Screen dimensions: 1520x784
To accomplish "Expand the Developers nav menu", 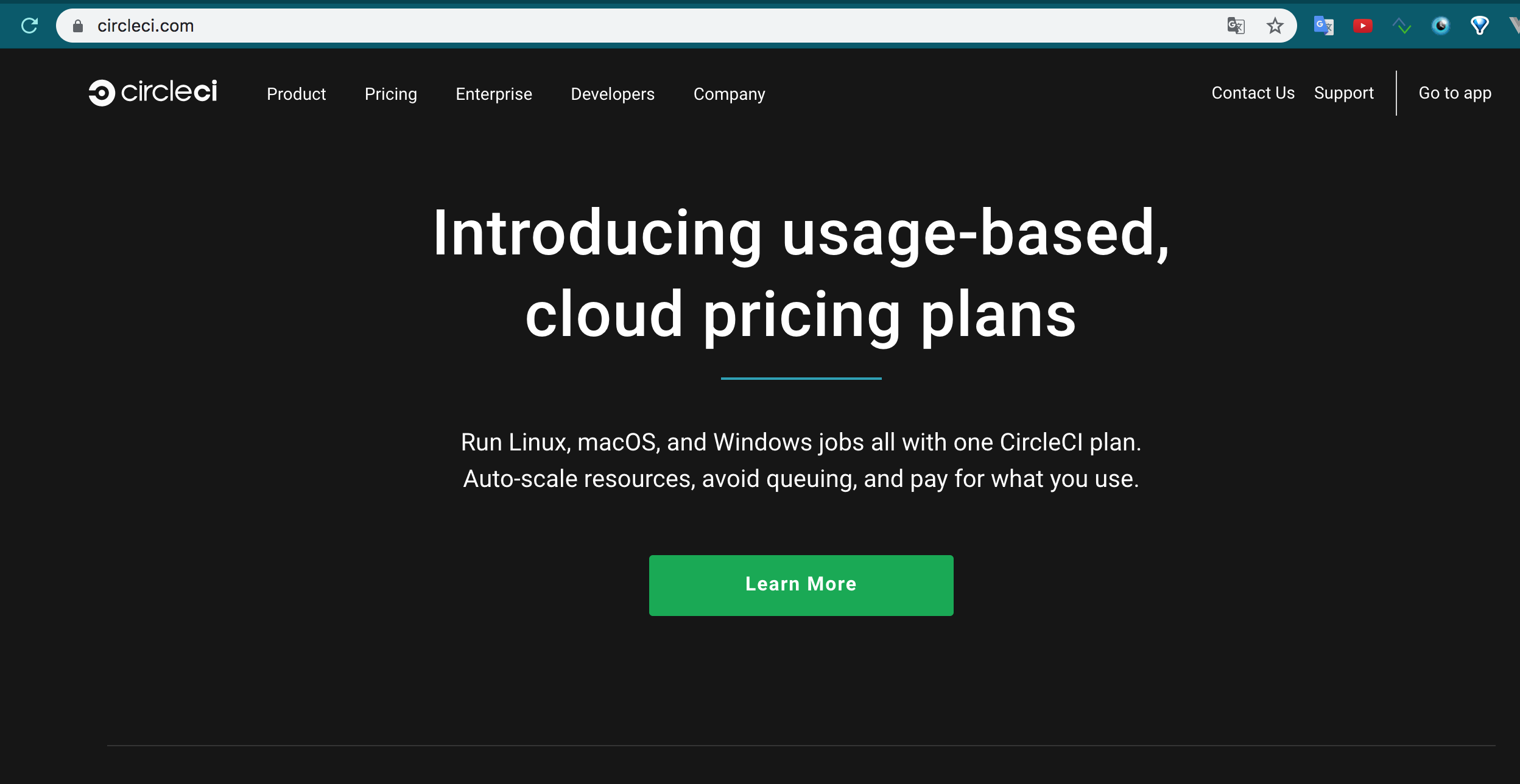I will (612, 94).
